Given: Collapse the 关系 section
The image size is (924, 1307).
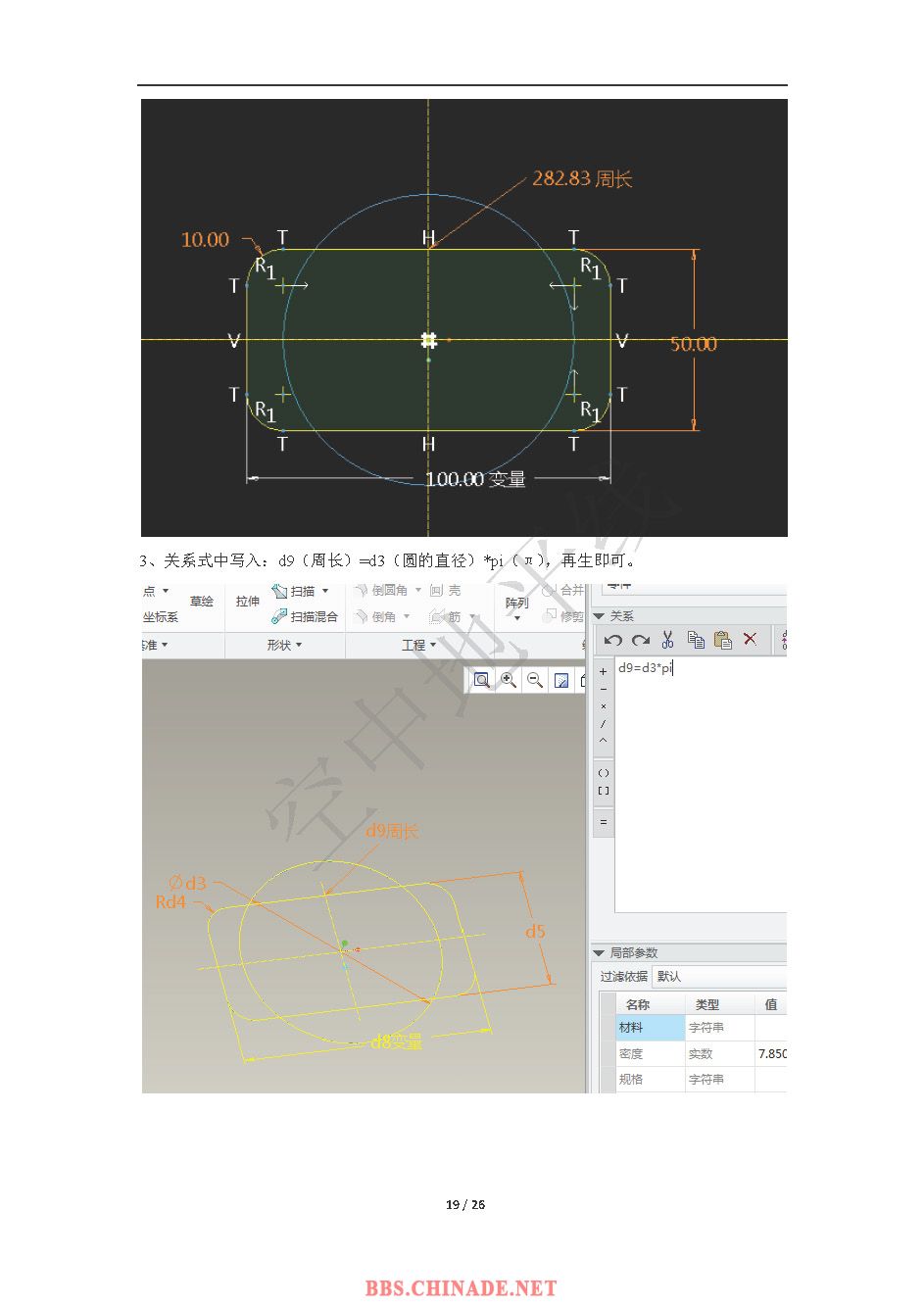Looking at the screenshot, I should pos(600,615).
